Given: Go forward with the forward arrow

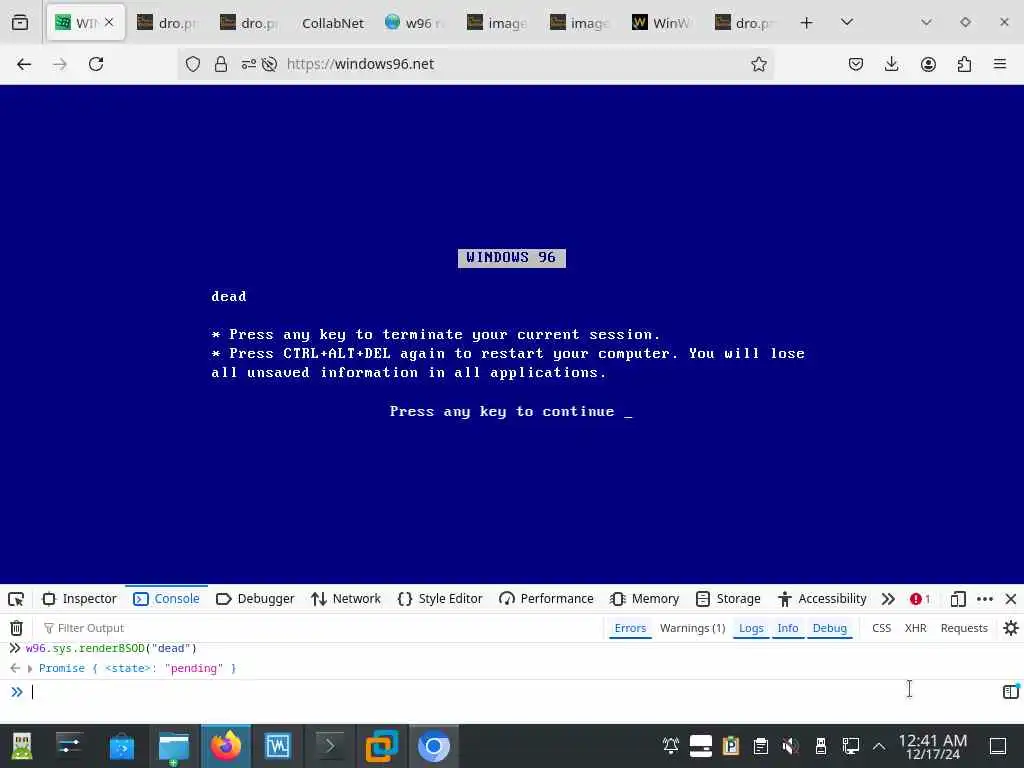Looking at the screenshot, I should pyautogui.click(x=60, y=64).
